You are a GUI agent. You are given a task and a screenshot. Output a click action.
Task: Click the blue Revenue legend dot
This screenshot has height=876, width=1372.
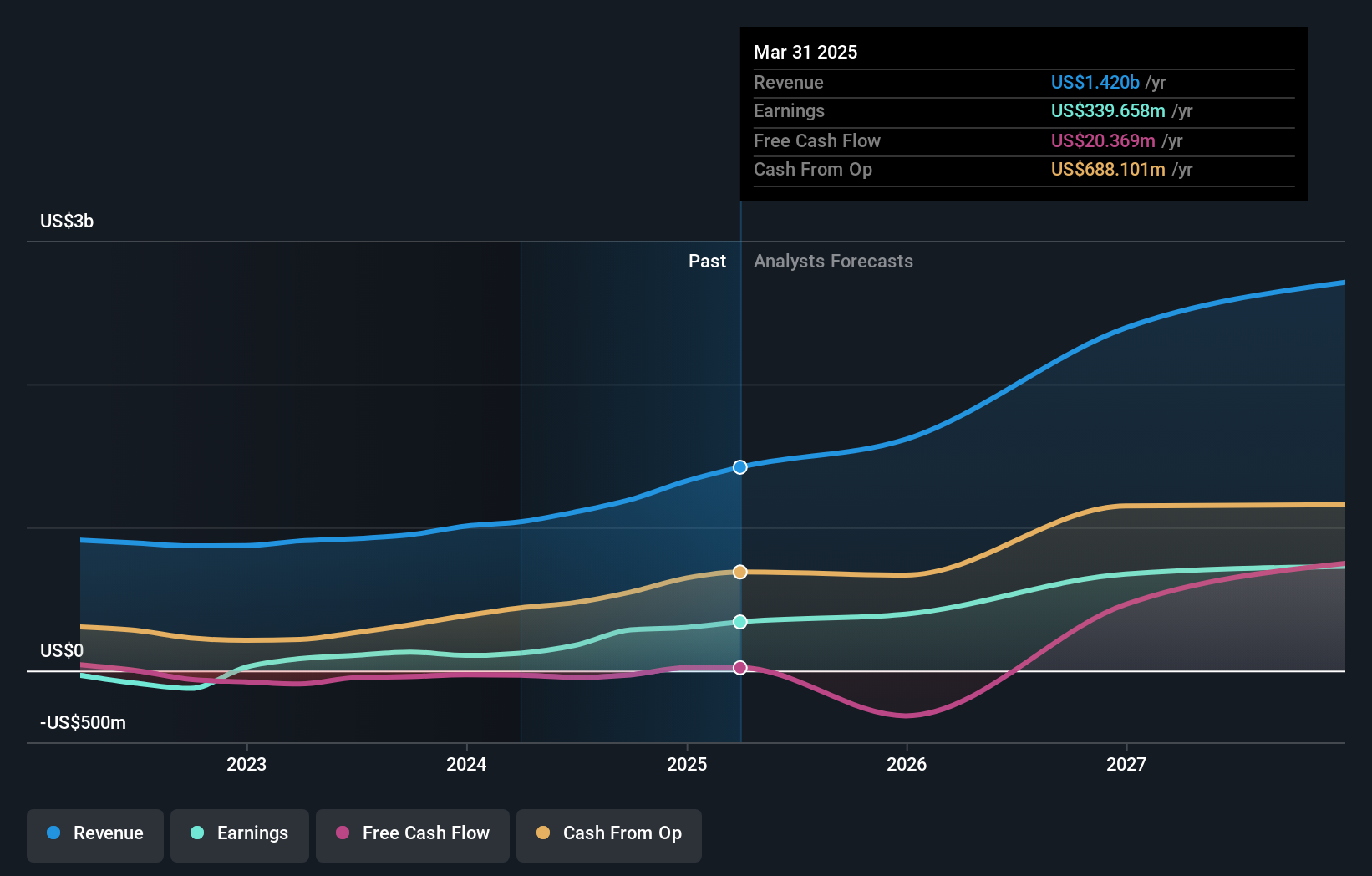(x=53, y=833)
